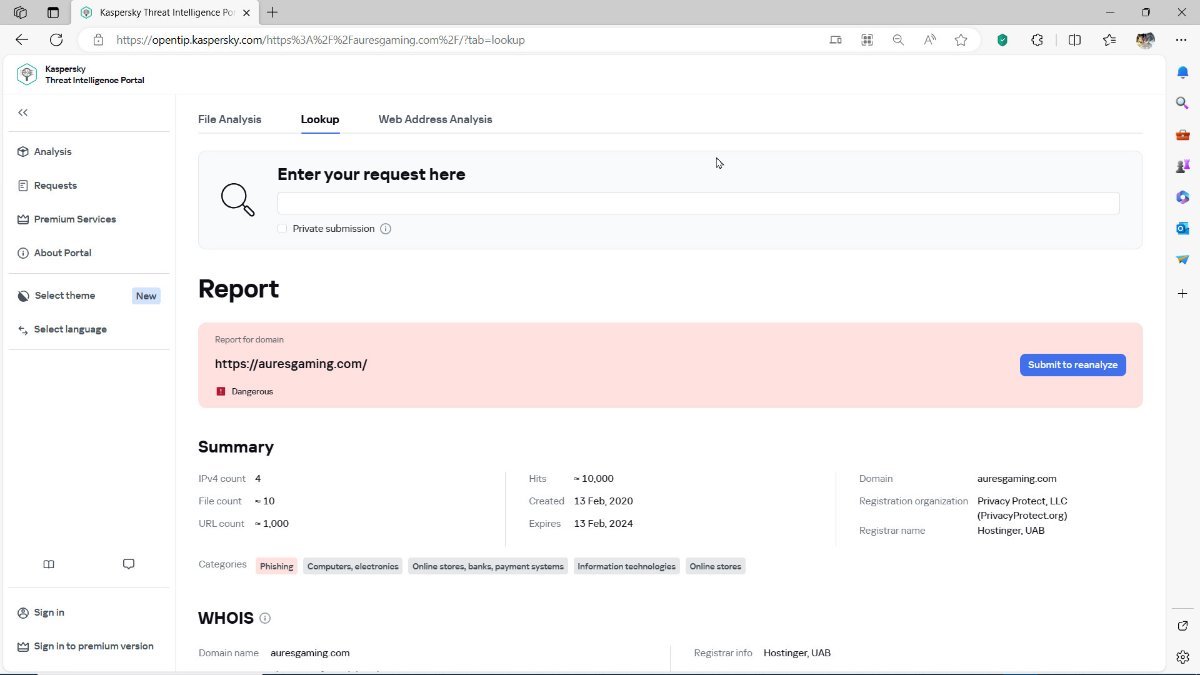Click the browser profile avatar
Viewport: 1200px width, 675px height.
coord(1145,40)
